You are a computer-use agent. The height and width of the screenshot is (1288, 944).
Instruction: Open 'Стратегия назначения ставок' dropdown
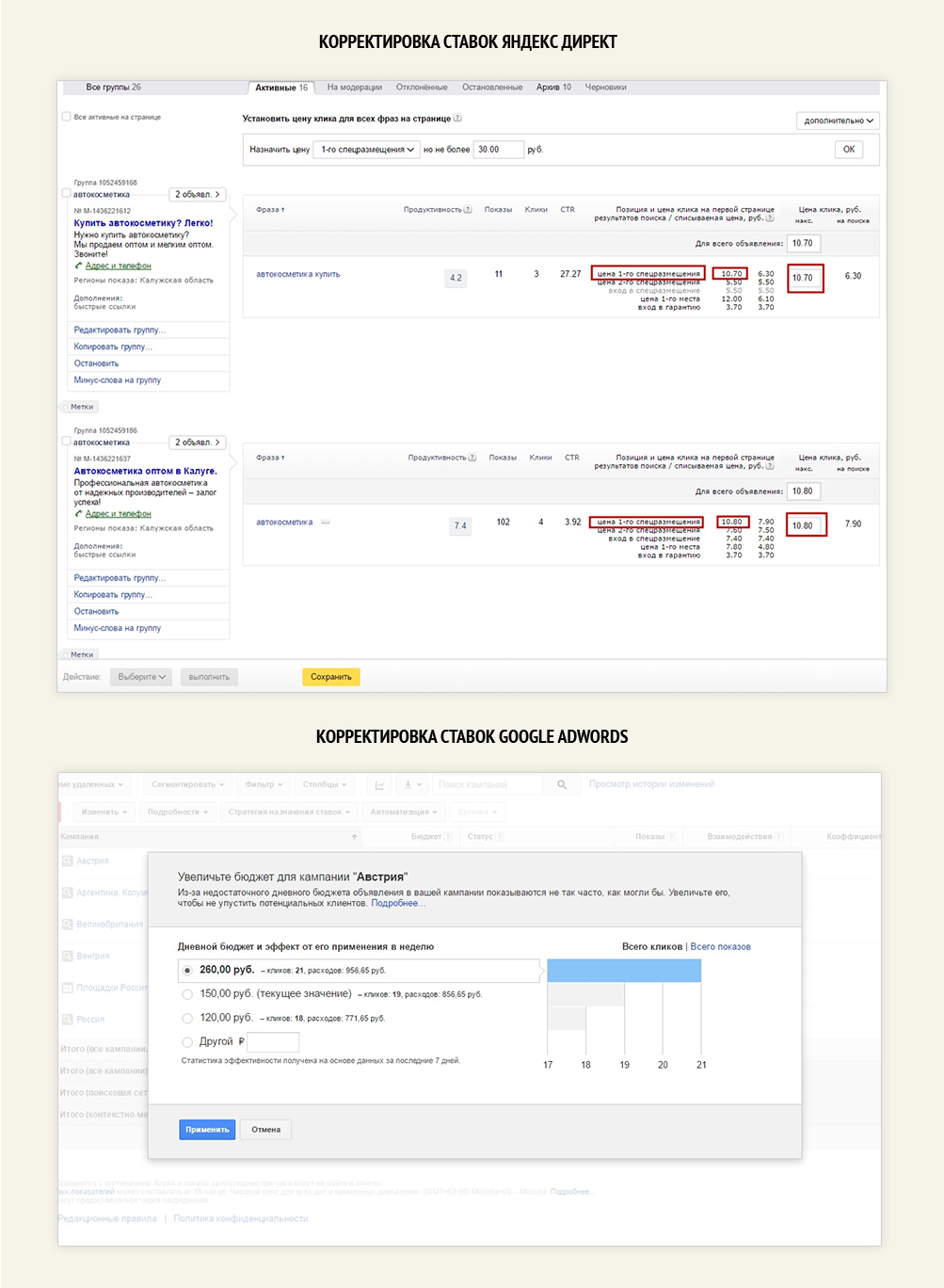point(289,812)
